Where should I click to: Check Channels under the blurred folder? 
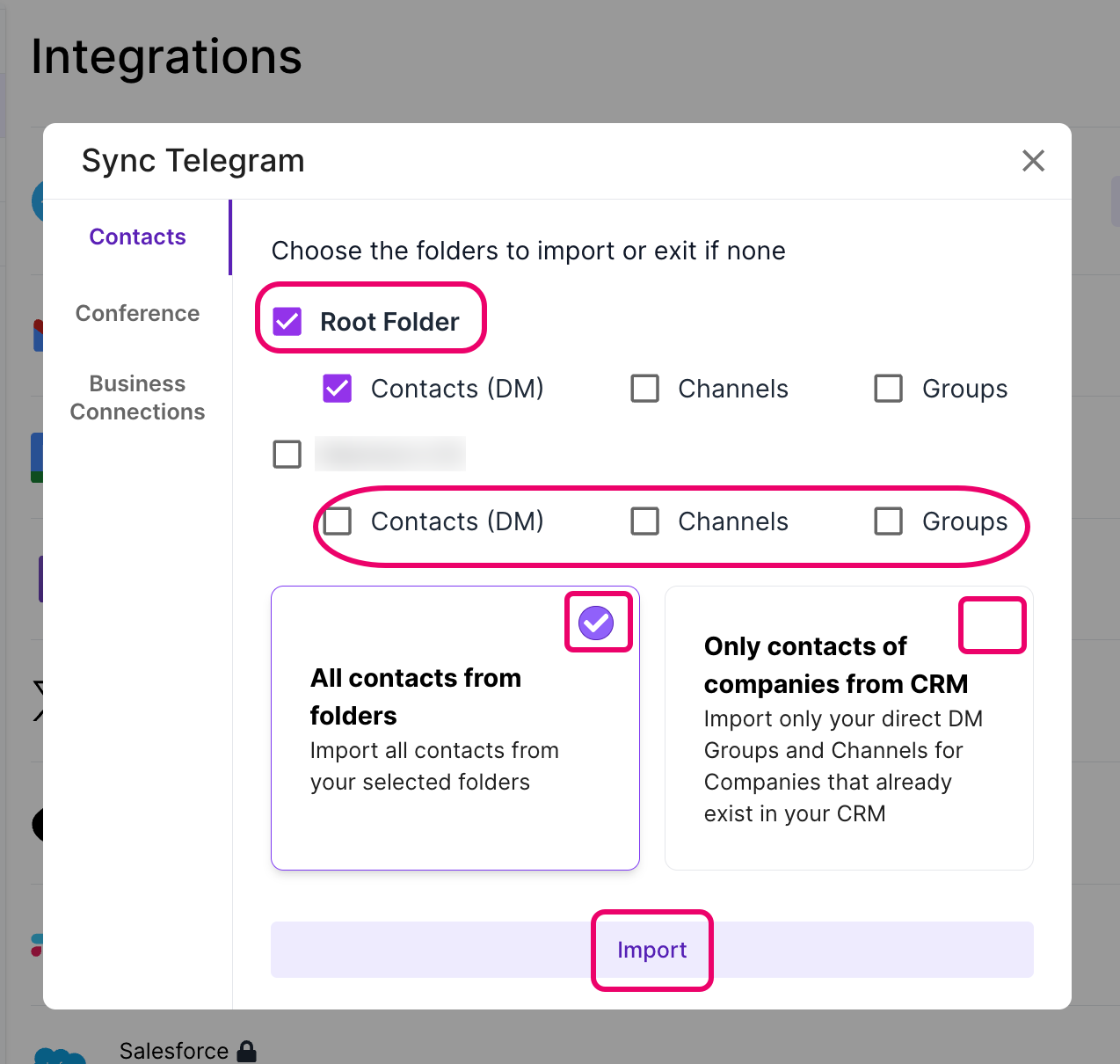coord(645,521)
